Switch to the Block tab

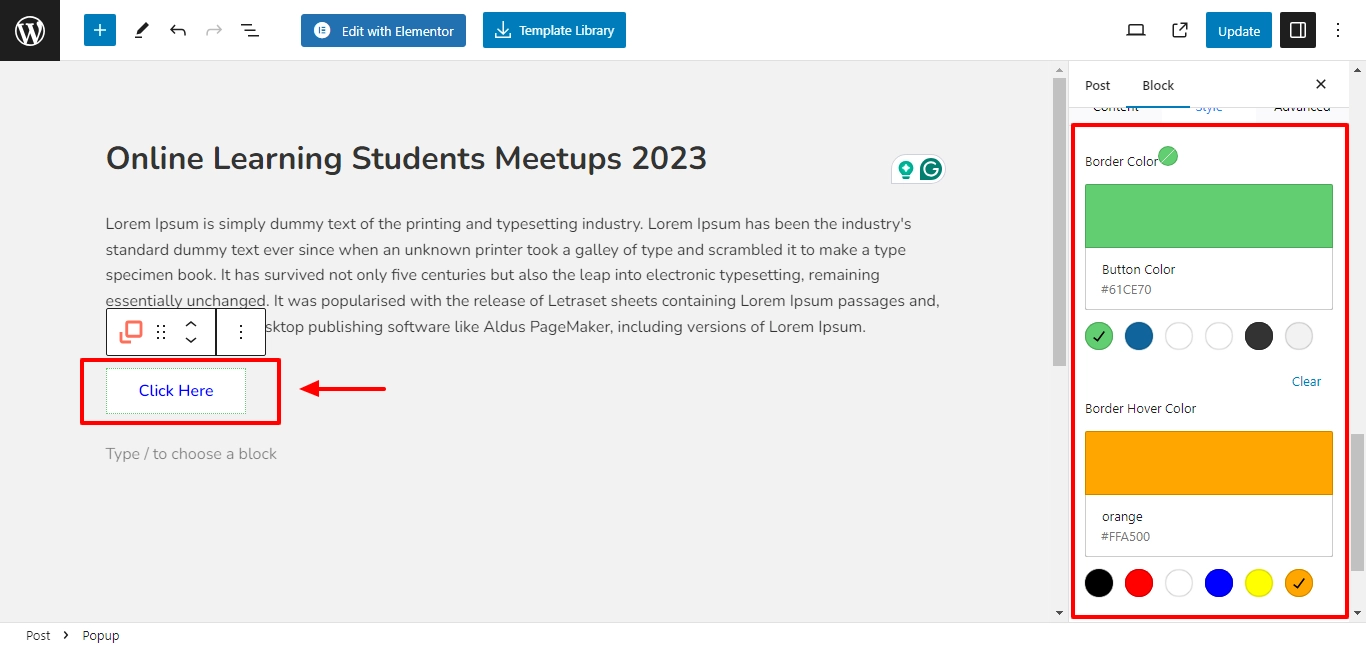[1158, 85]
